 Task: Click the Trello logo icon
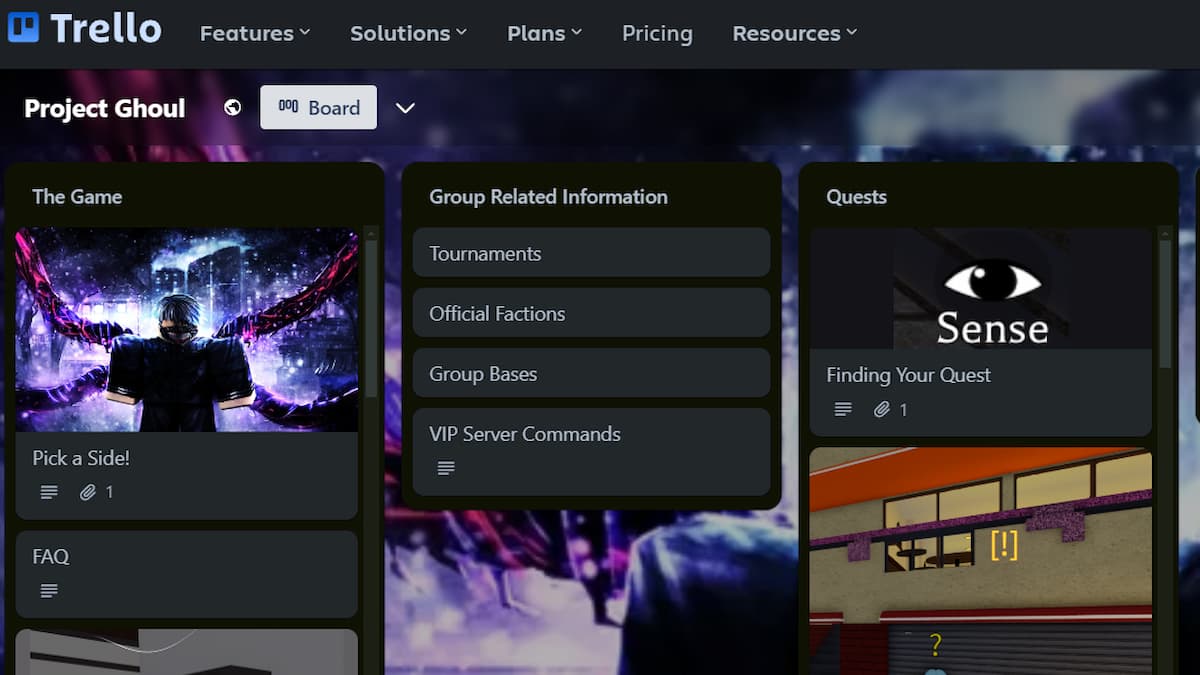[x=23, y=28]
